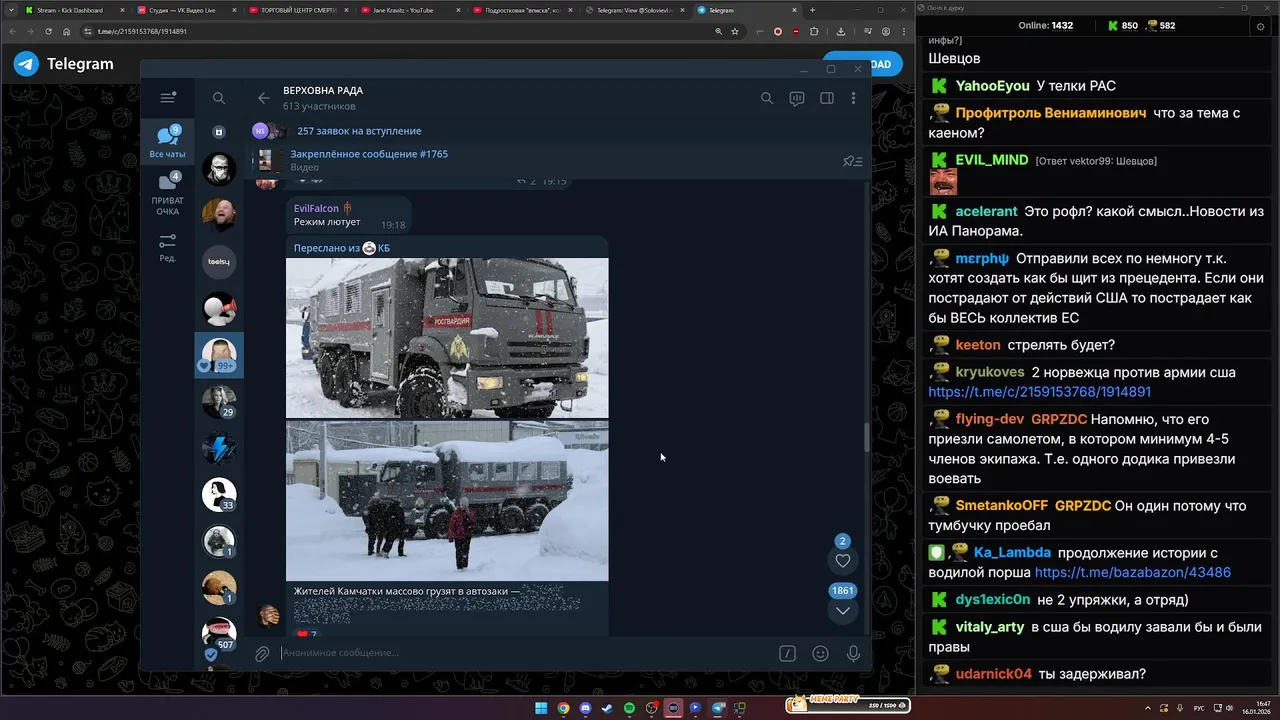This screenshot has width=1280, height=720.
Task: Open the chat with 33 unread messages
Action: [x=219, y=495]
